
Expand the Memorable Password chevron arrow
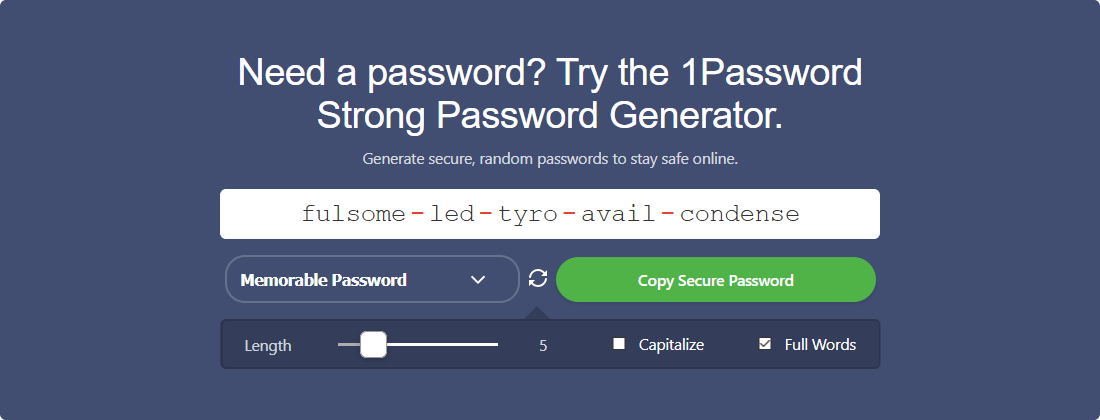(478, 280)
